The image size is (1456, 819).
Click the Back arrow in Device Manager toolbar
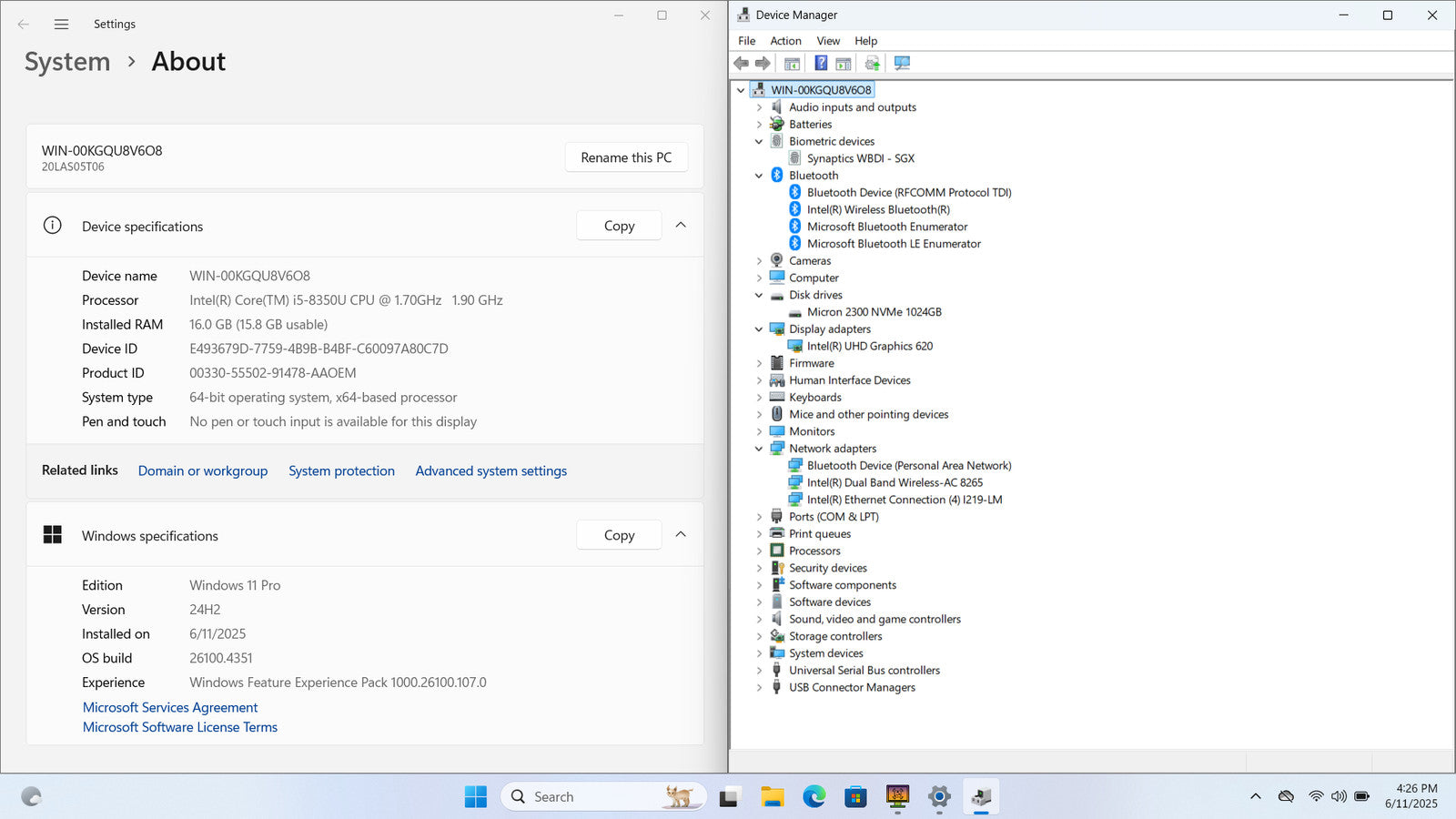coord(741,64)
